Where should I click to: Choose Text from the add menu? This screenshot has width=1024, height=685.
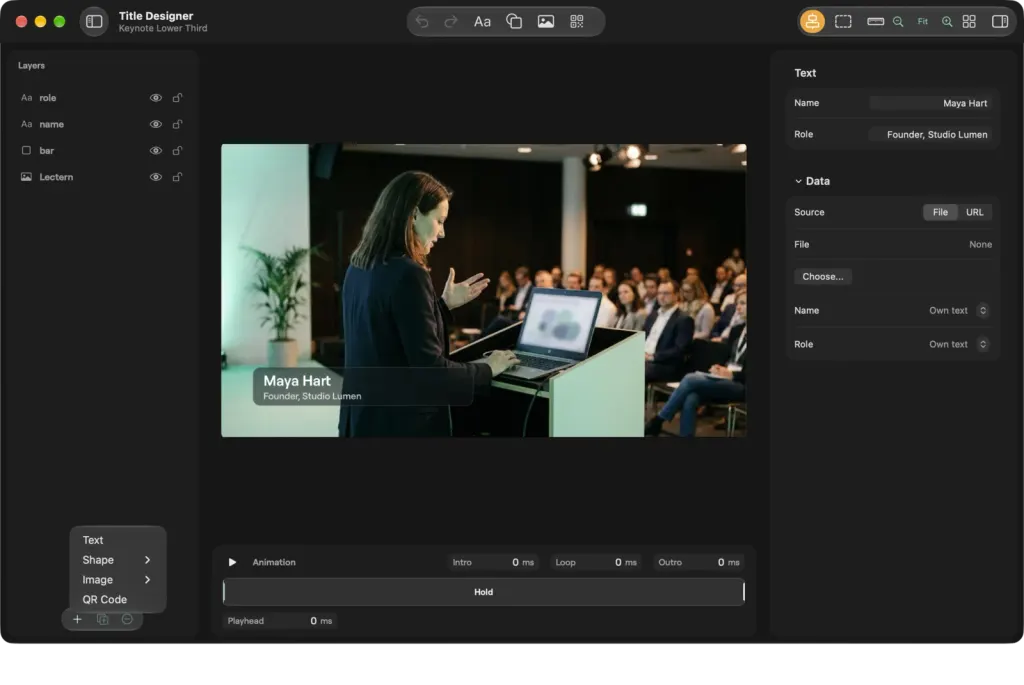118,540
